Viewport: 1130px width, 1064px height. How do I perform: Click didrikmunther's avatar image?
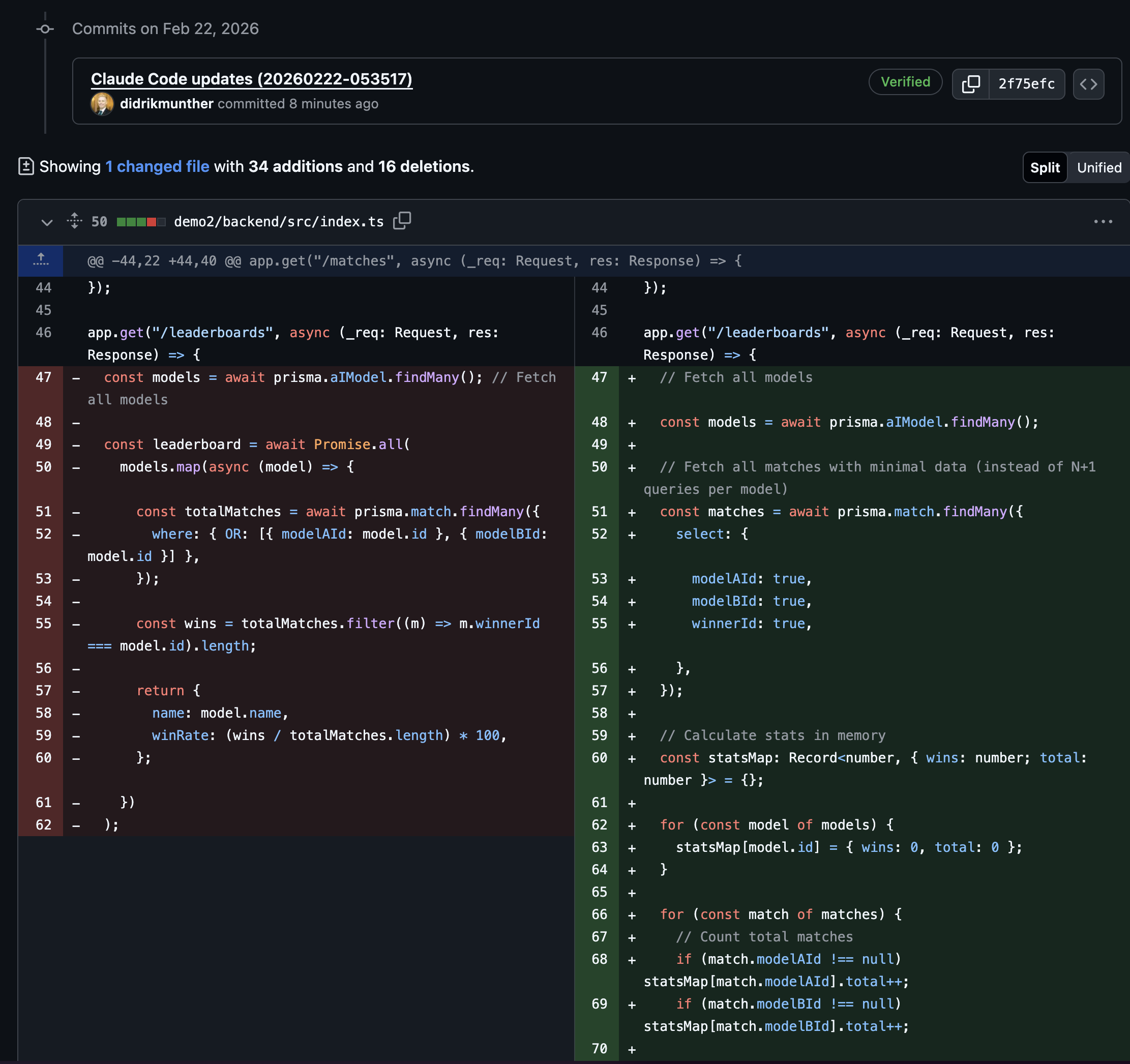(102, 104)
